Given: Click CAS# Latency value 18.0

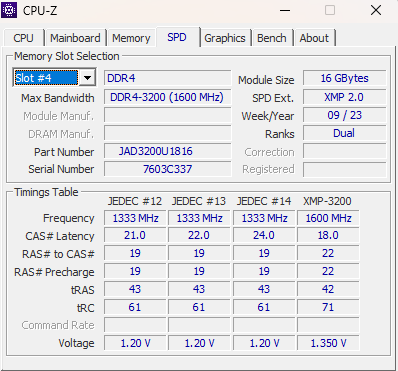Looking at the screenshot, I should [328, 235].
